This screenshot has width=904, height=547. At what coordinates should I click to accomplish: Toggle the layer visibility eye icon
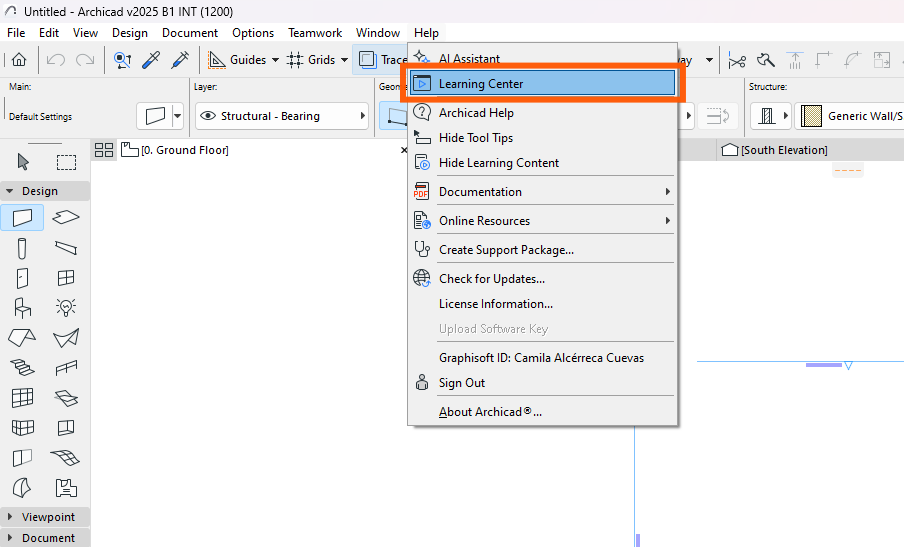tap(208, 116)
